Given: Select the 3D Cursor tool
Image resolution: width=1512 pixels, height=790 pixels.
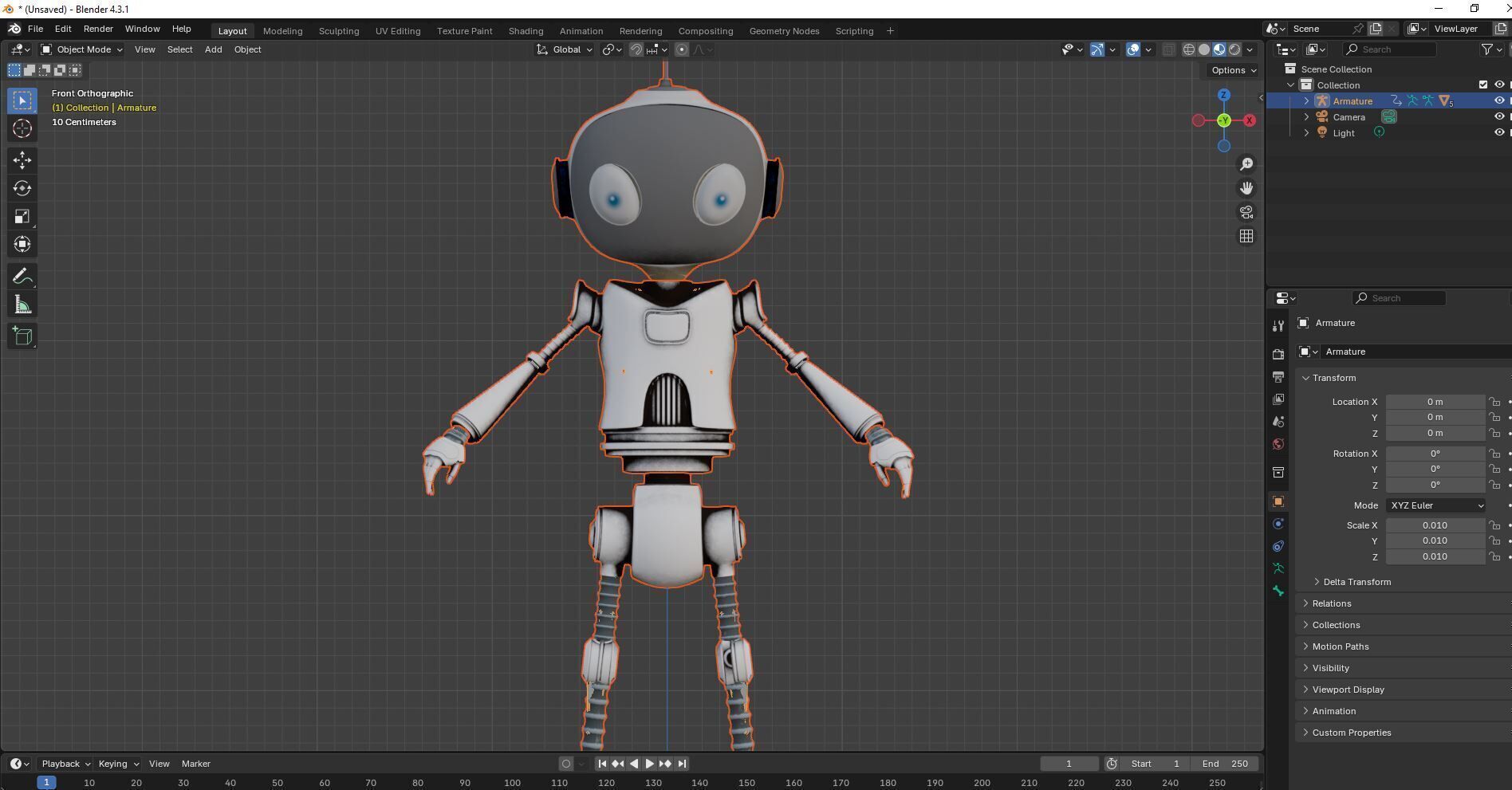Looking at the screenshot, I should [22, 128].
